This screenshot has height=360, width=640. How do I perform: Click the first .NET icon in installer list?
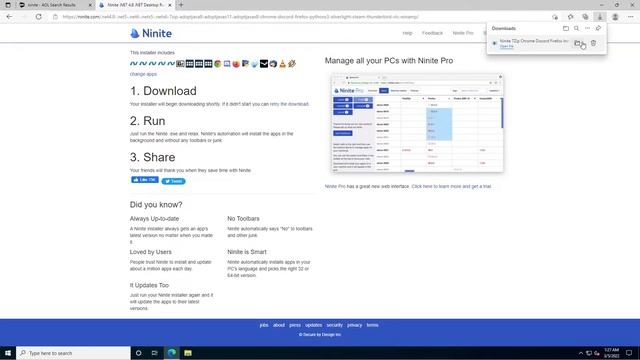coord(134,64)
